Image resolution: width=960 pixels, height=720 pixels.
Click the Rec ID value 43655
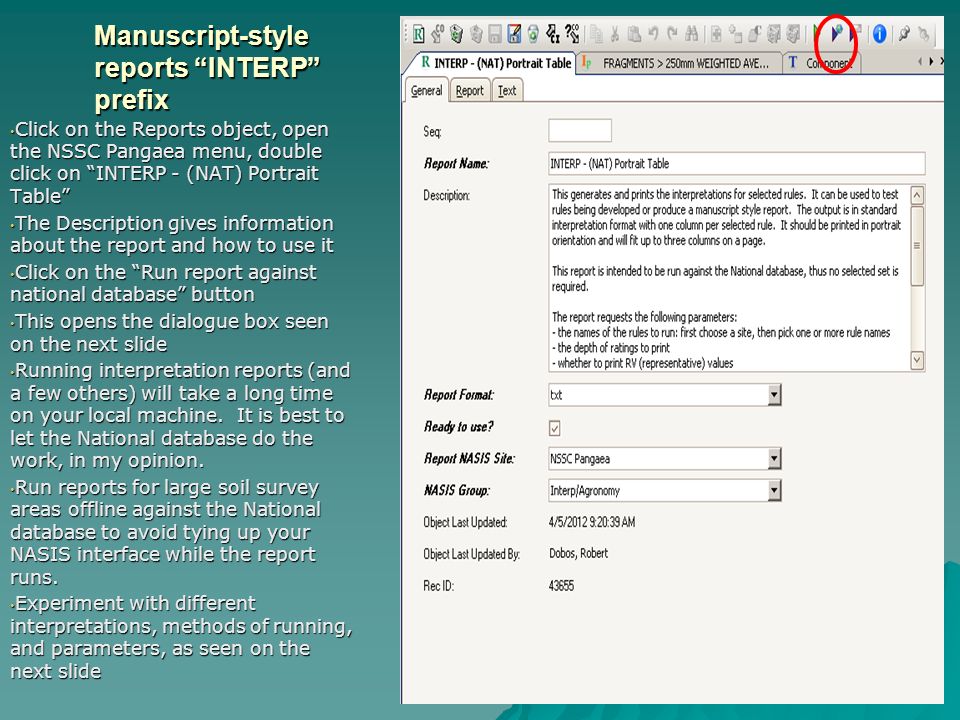561,586
